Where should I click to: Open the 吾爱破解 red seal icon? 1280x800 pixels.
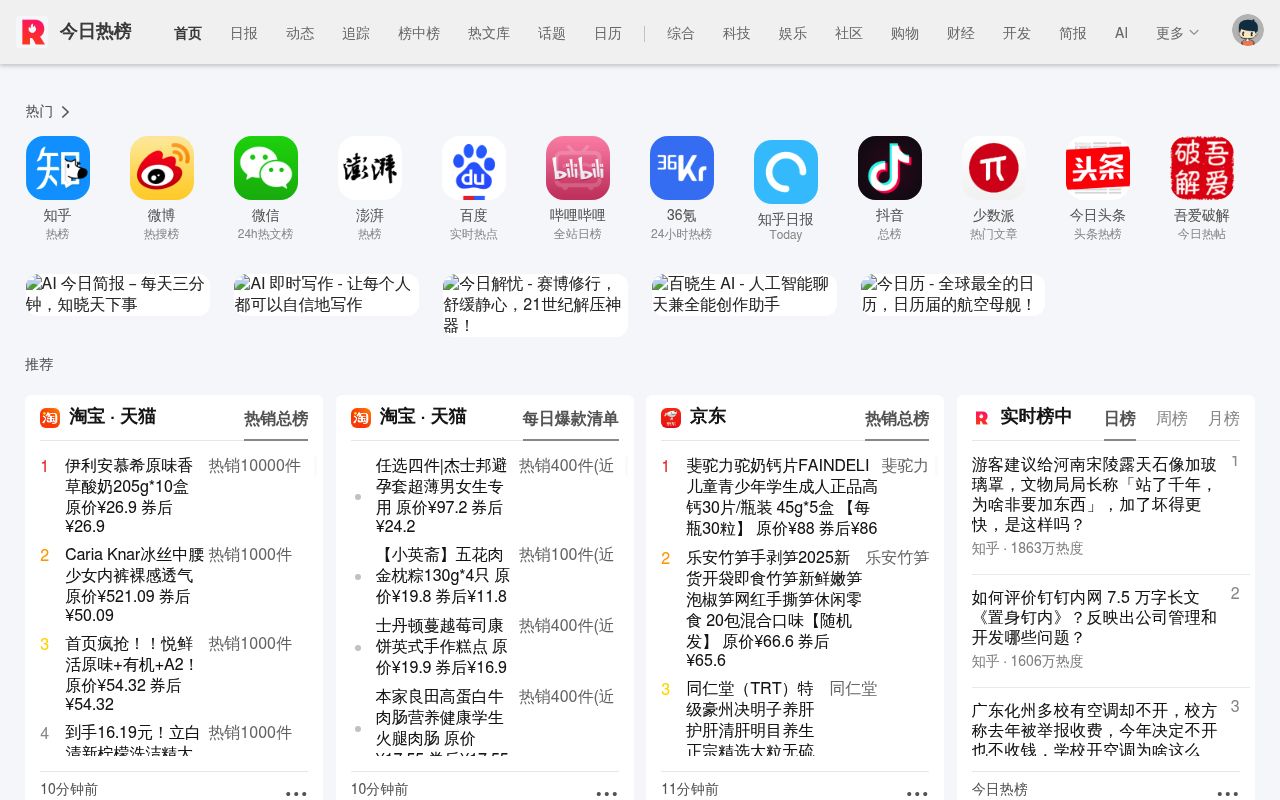1202,168
